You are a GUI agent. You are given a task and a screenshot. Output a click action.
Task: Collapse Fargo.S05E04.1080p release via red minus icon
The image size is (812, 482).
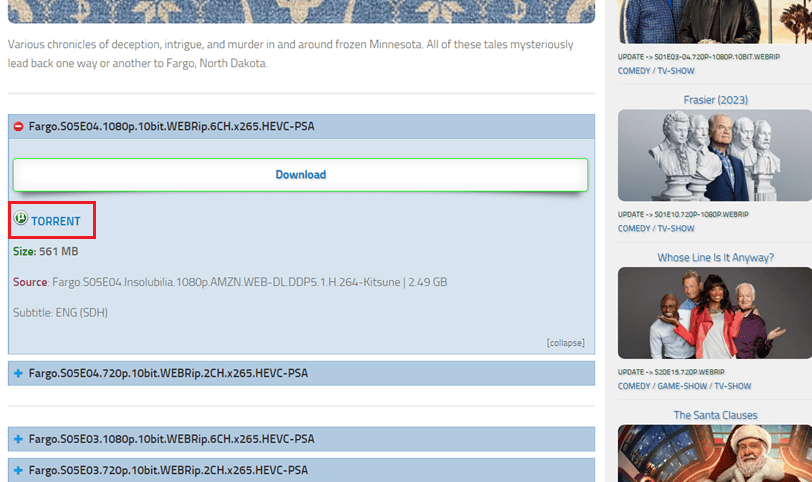pyautogui.click(x=18, y=126)
